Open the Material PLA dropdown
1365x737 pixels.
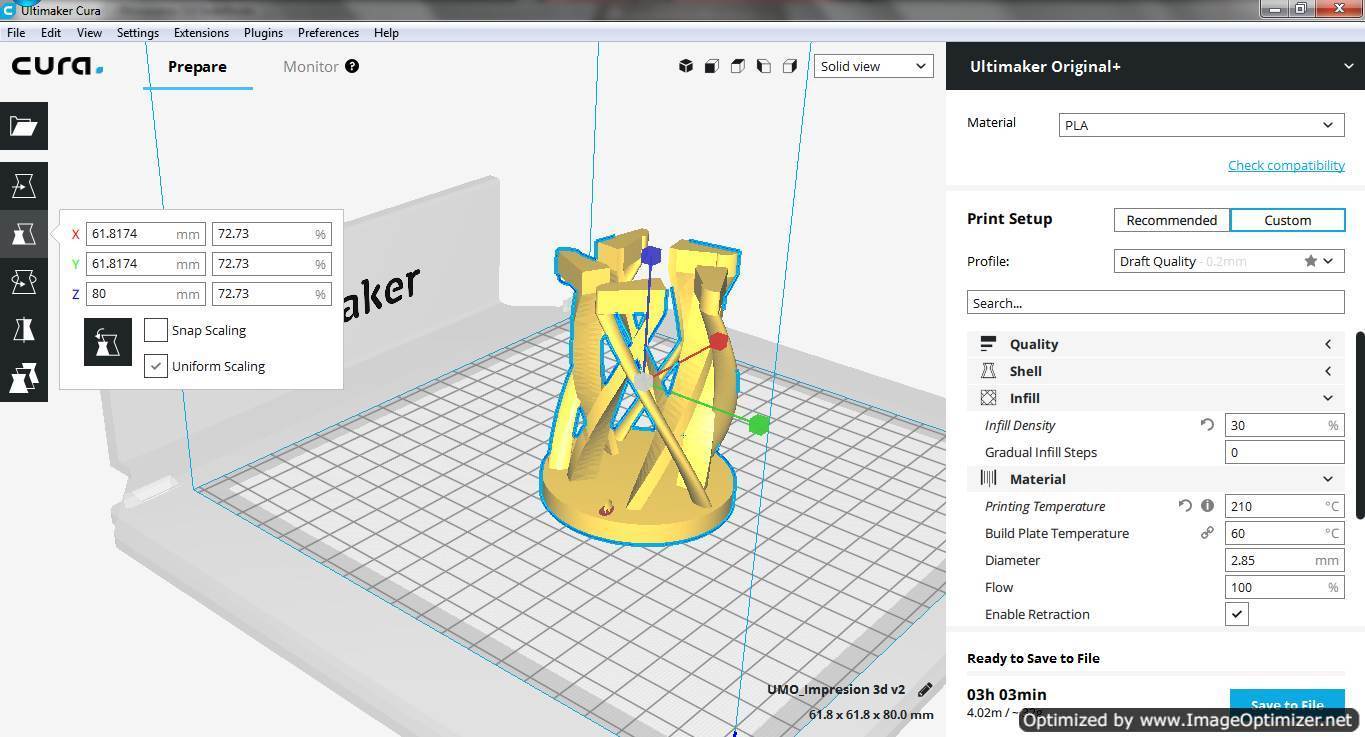point(1201,125)
